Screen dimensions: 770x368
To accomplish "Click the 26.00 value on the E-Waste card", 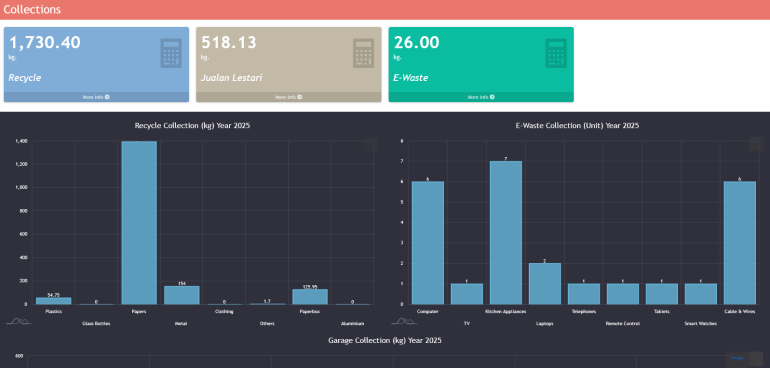I will (416, 43).
